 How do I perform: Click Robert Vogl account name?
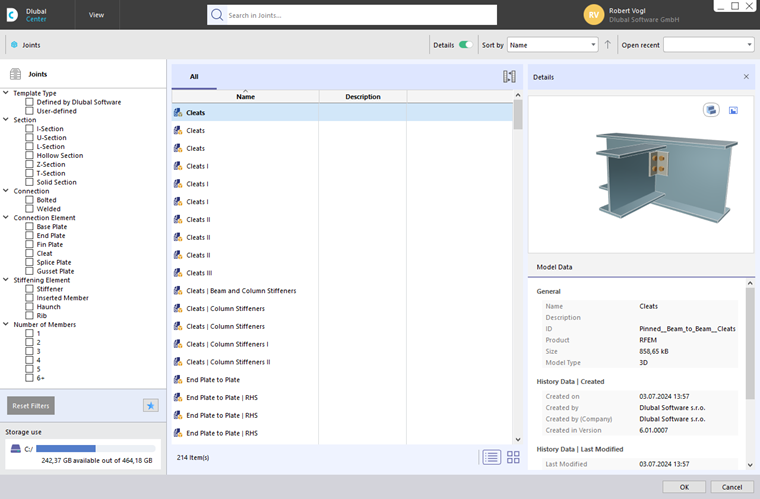click(627, 11)
